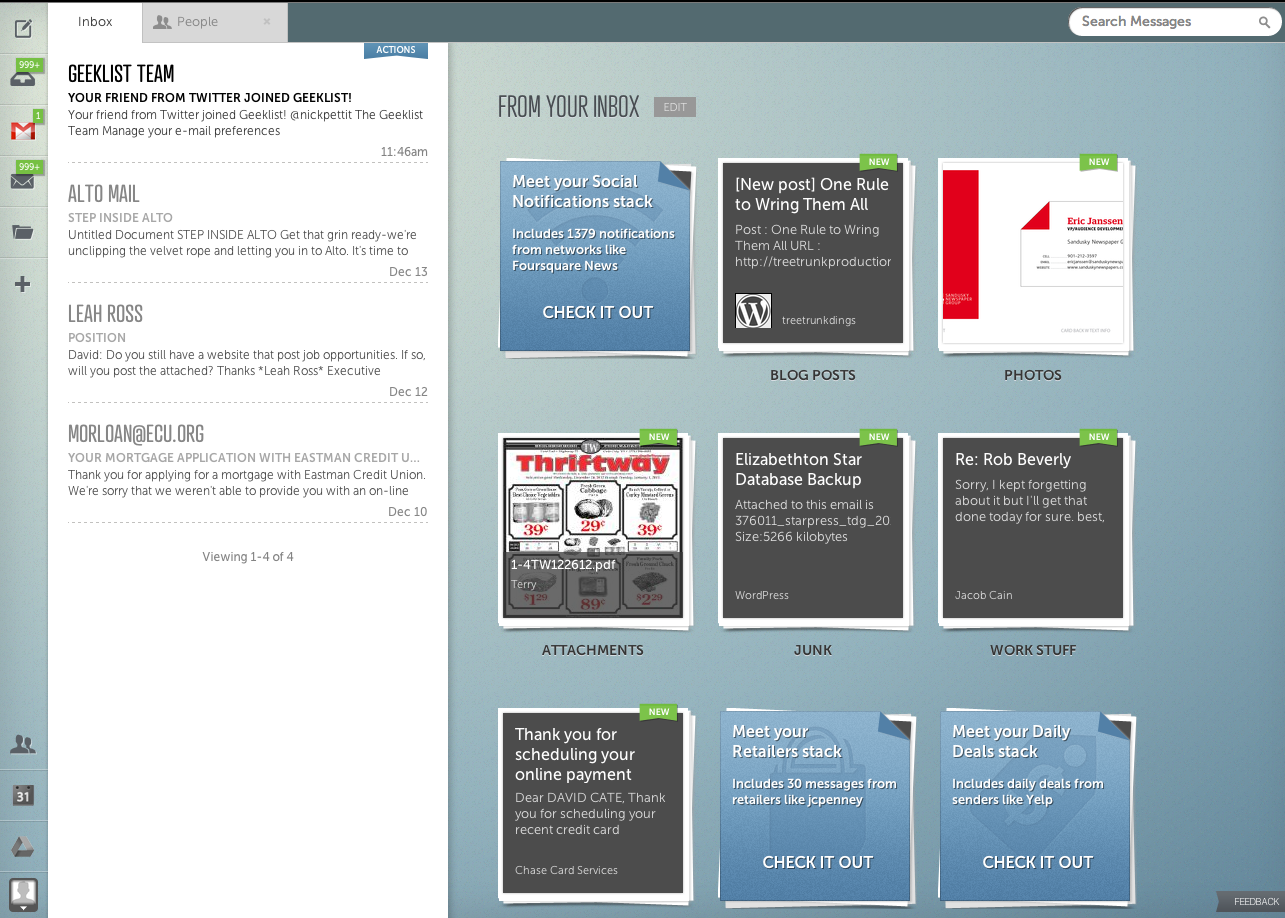Viewport: 1285px width, 918px height.
Task: Click the Photos stack label
Action: 1033,375
